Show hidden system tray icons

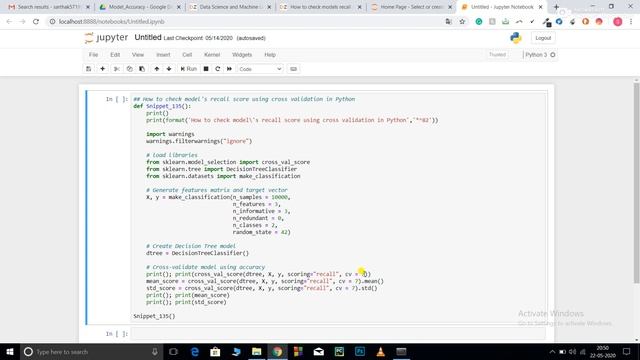point(552,352)
